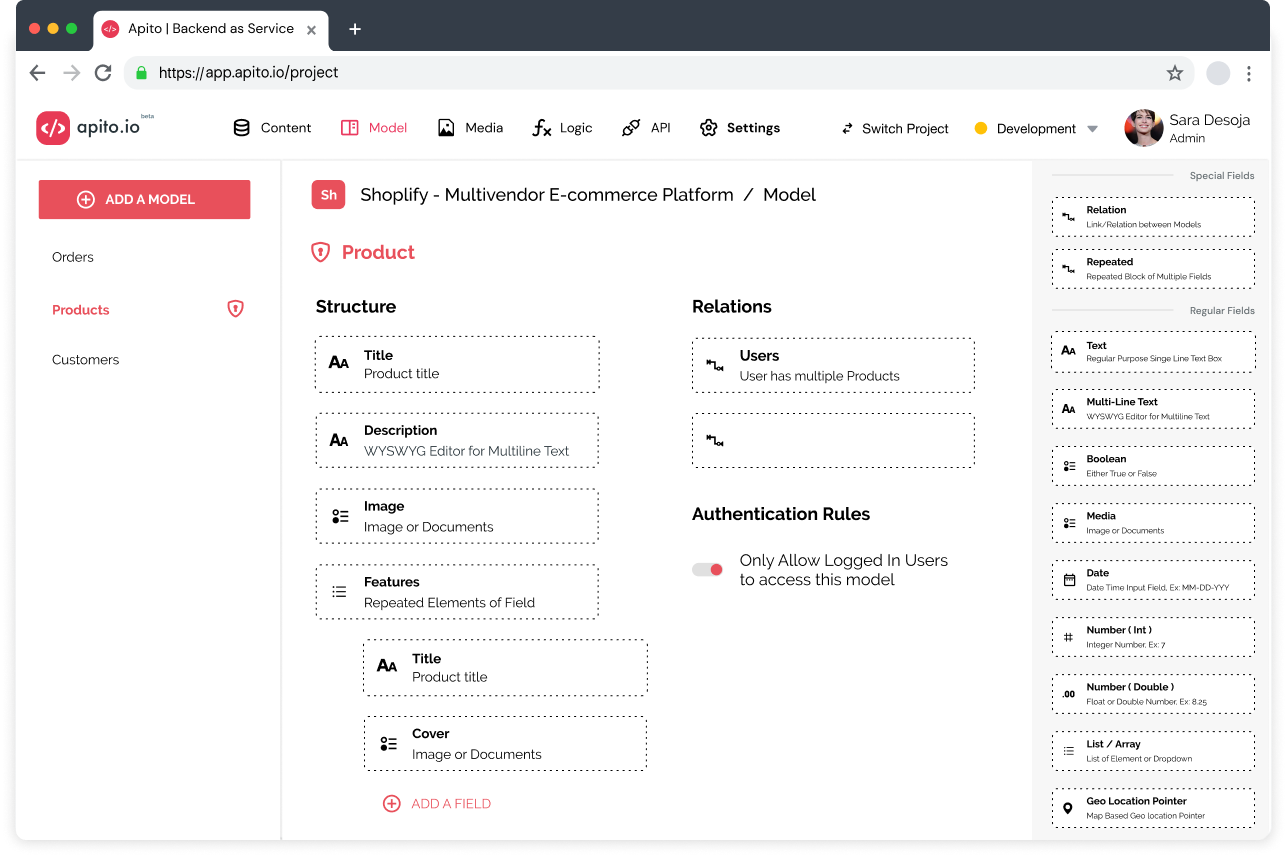Open the Logic section
The width and height of the screenshot is (1287, 857).
click(x=562, y=128)
